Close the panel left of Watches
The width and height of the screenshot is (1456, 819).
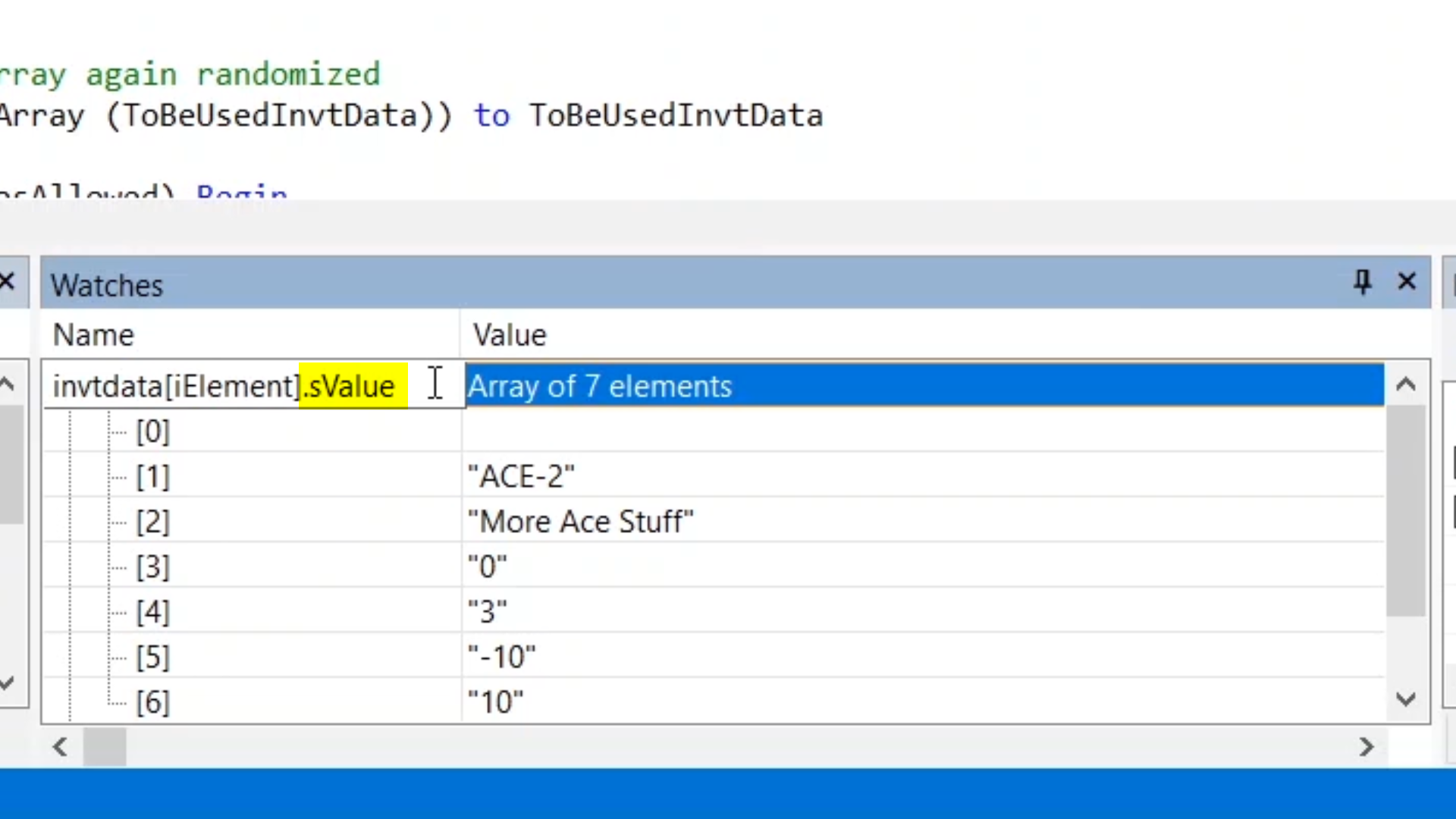coord(8,282)
